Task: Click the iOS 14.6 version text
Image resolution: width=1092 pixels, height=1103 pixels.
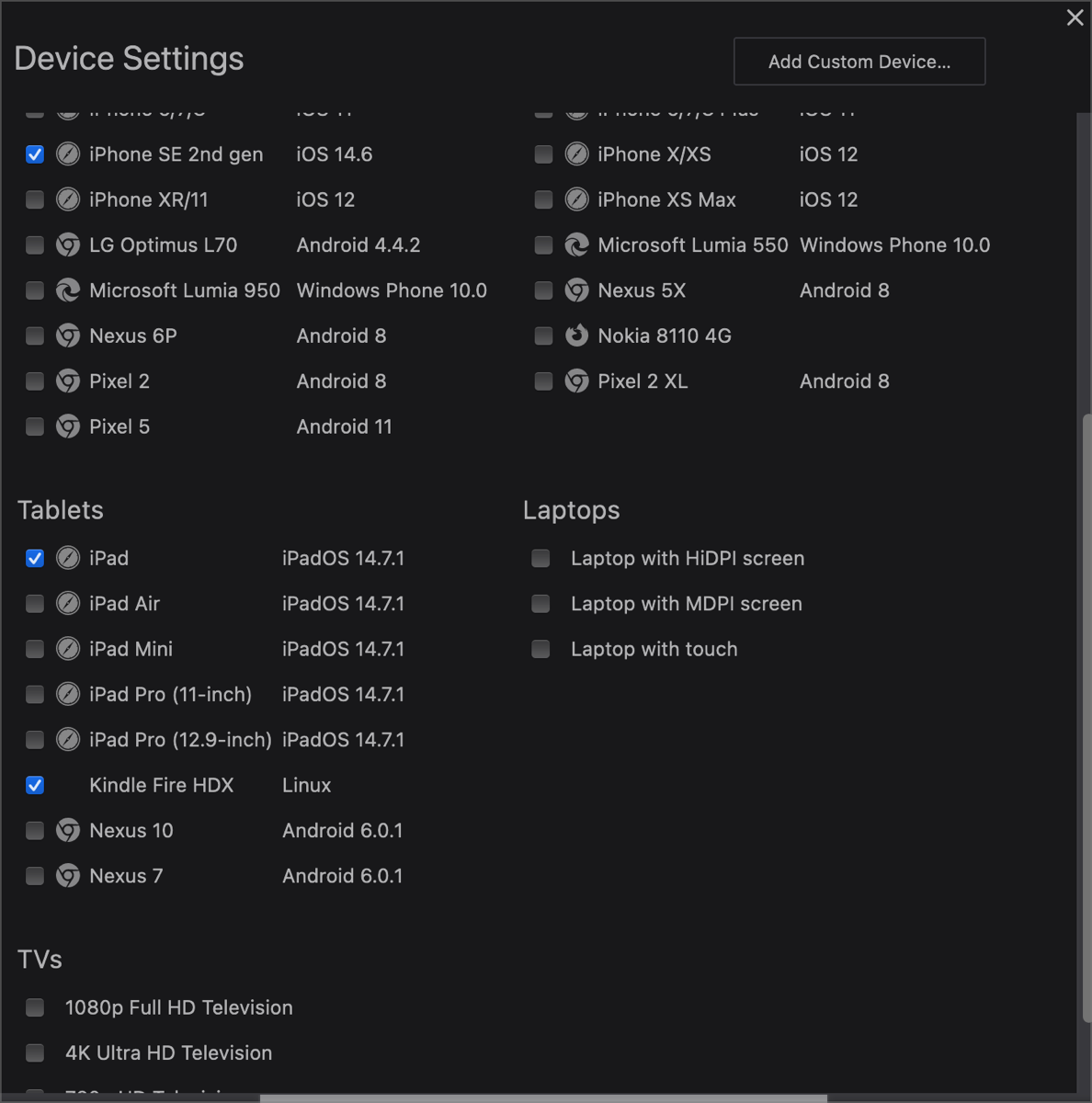Action: (335, 154)
